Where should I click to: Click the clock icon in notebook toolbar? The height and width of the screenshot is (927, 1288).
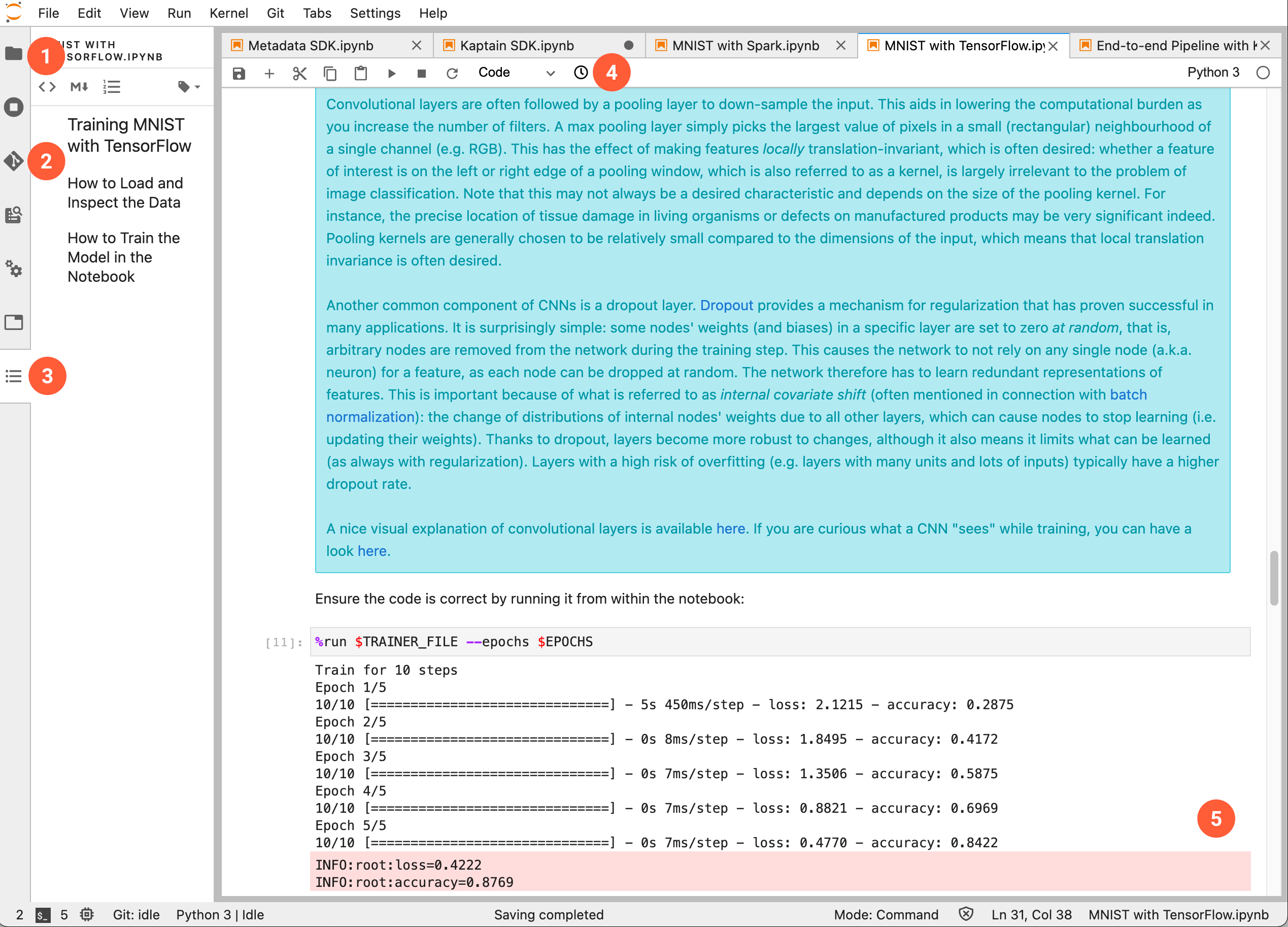click(581, 73)
